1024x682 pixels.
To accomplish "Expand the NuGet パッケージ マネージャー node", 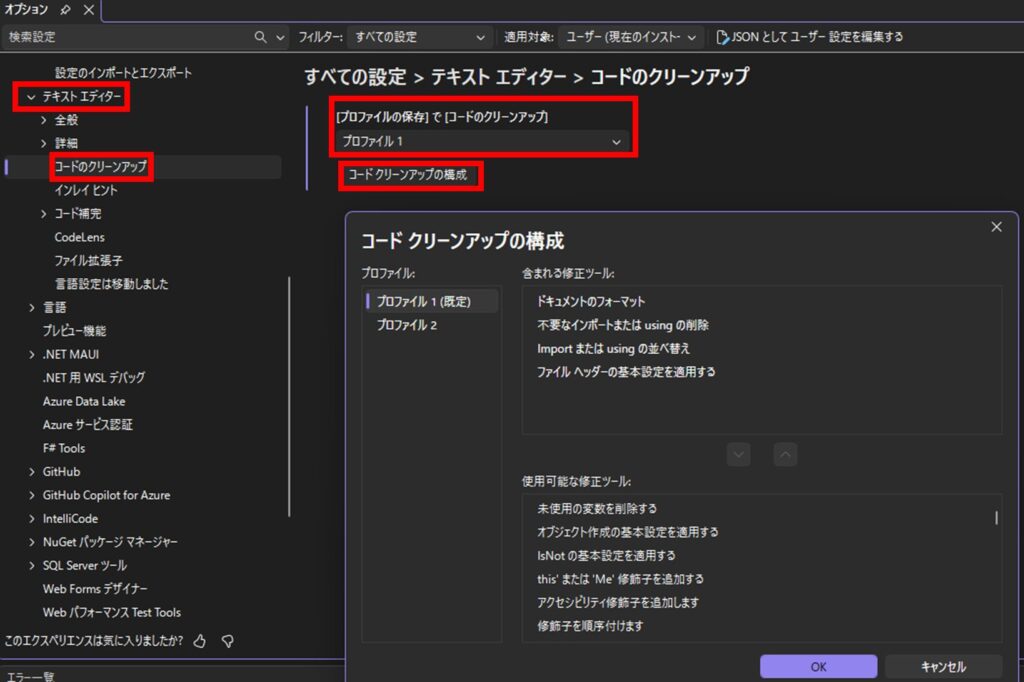I will 31,542.
